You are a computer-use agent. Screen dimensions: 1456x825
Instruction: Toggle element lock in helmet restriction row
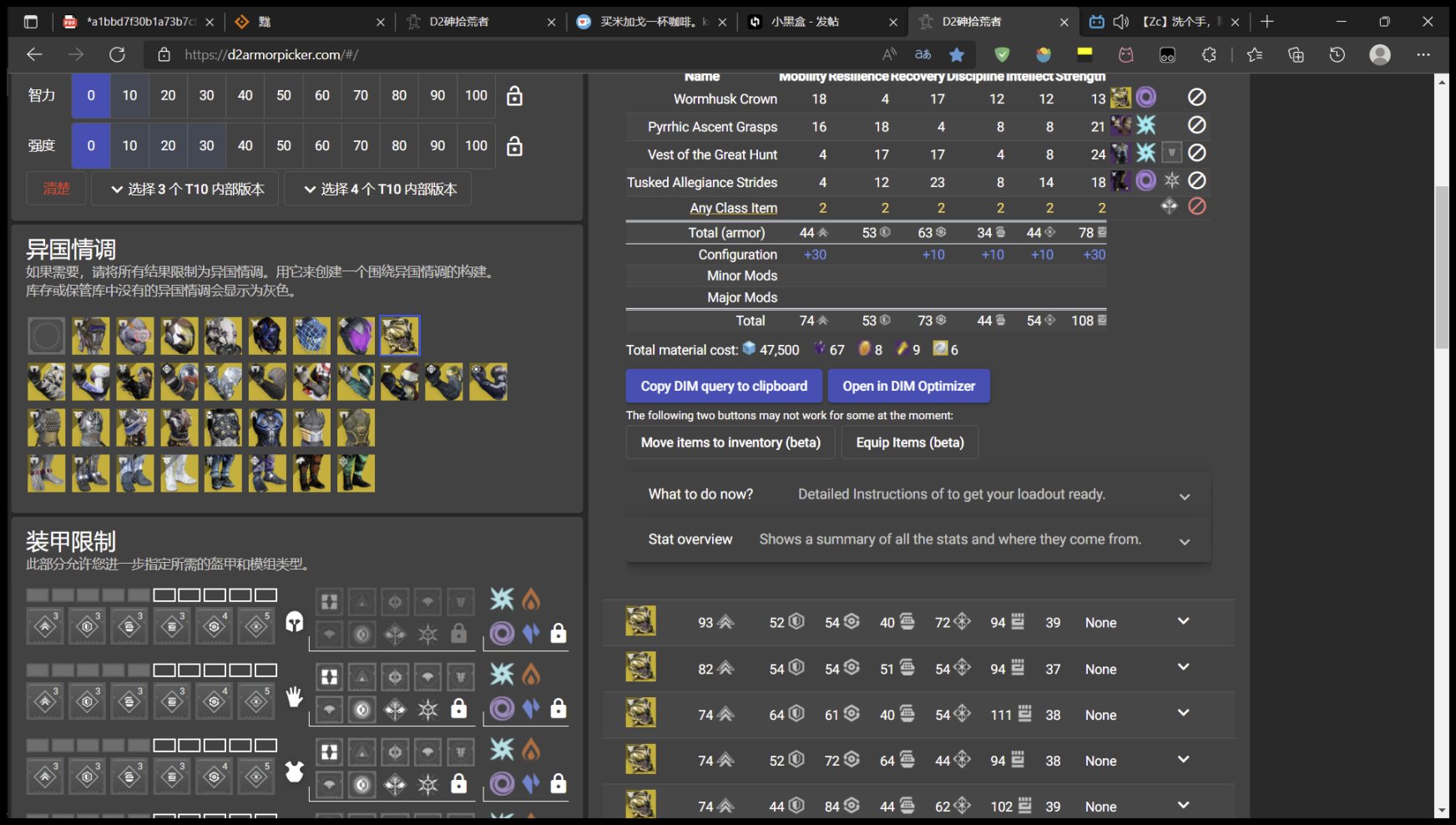(x=559, y=634)
